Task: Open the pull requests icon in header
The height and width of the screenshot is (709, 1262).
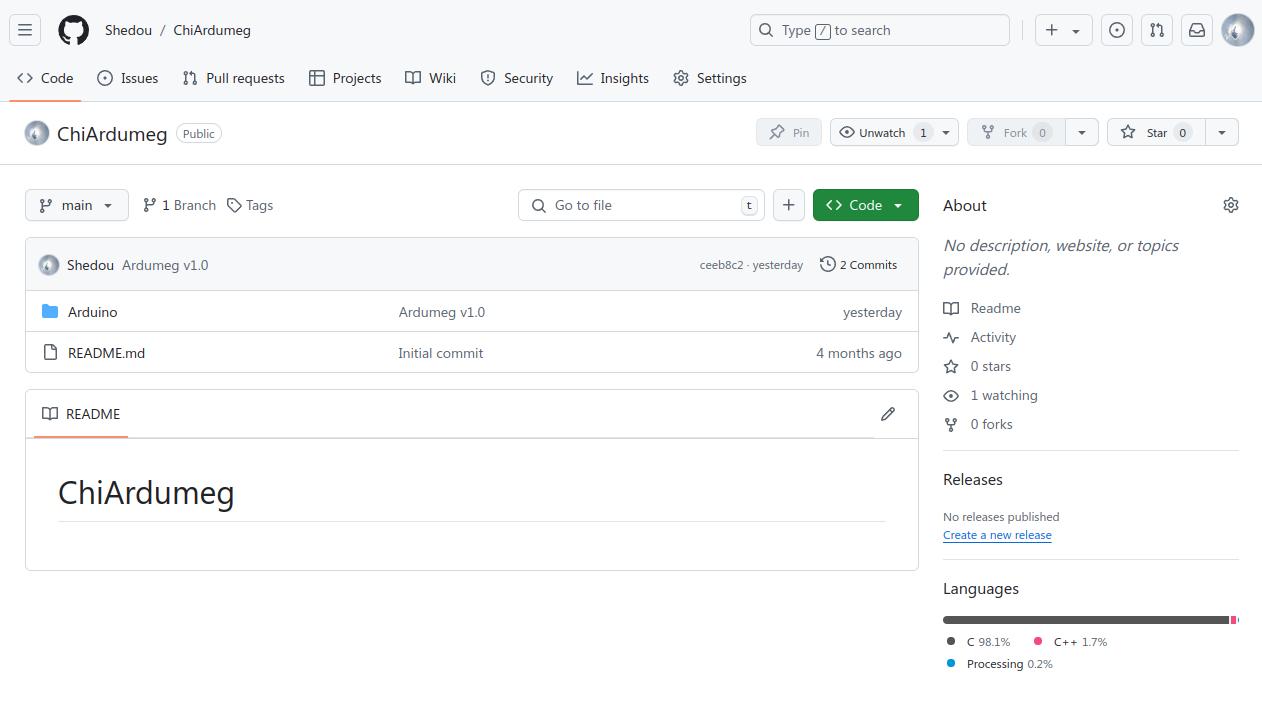Action: click(1157, 30)
